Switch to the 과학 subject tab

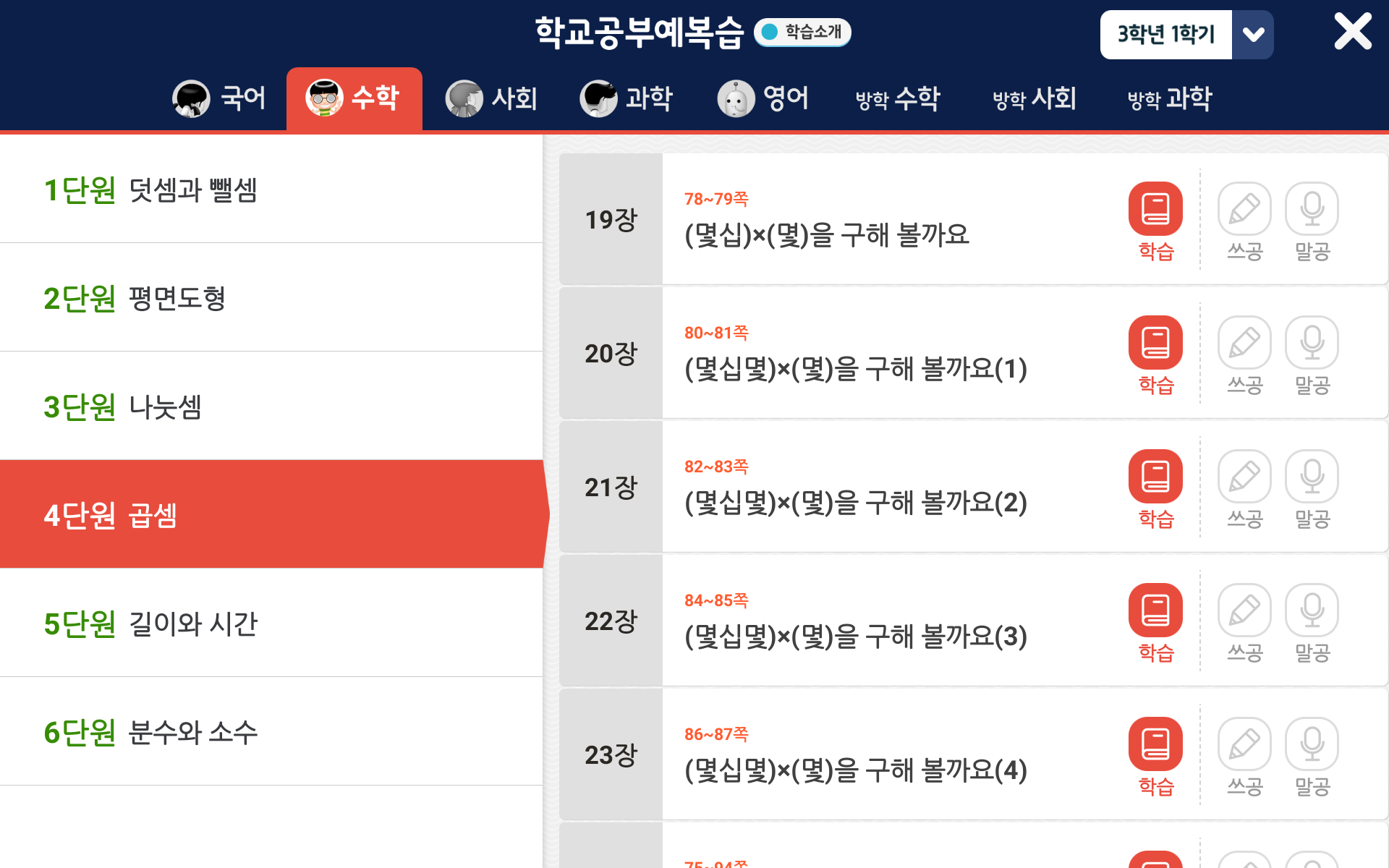click(626, 98)
